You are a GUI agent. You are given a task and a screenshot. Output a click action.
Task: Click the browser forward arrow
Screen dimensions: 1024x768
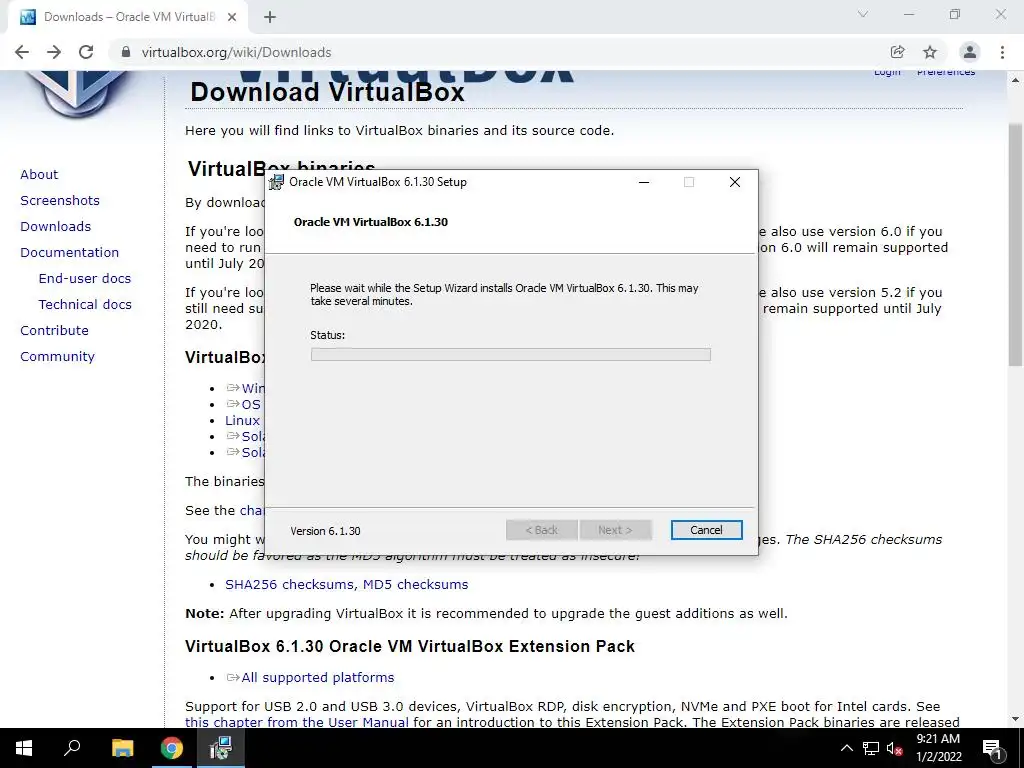point(54,52)
